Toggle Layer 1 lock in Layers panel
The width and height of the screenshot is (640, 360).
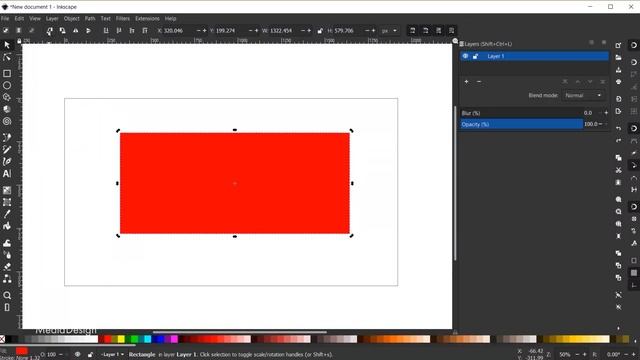(476, 56)
